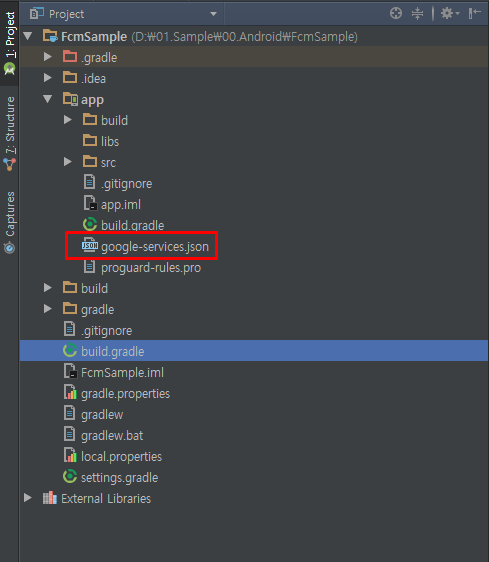
Task: Click the .idea folder icon
Action: 70,77
